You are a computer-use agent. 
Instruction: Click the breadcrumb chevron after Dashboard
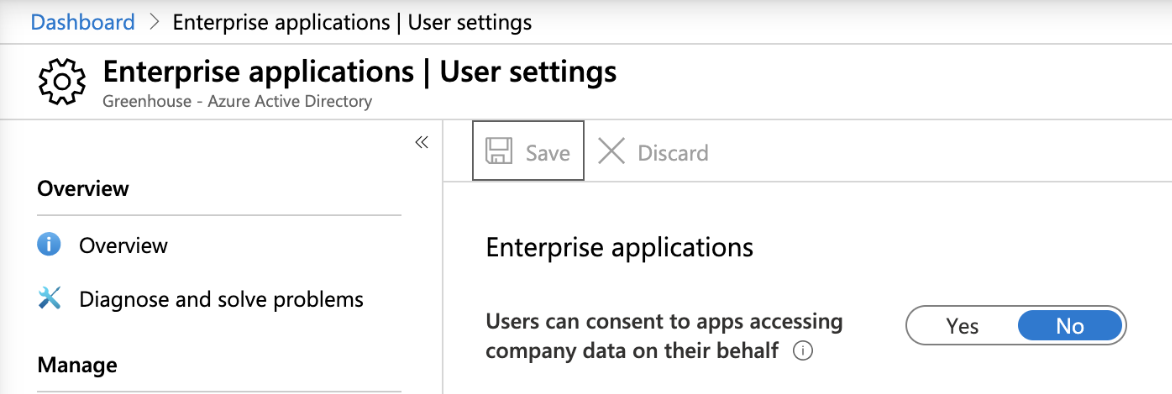click(155, 22)
